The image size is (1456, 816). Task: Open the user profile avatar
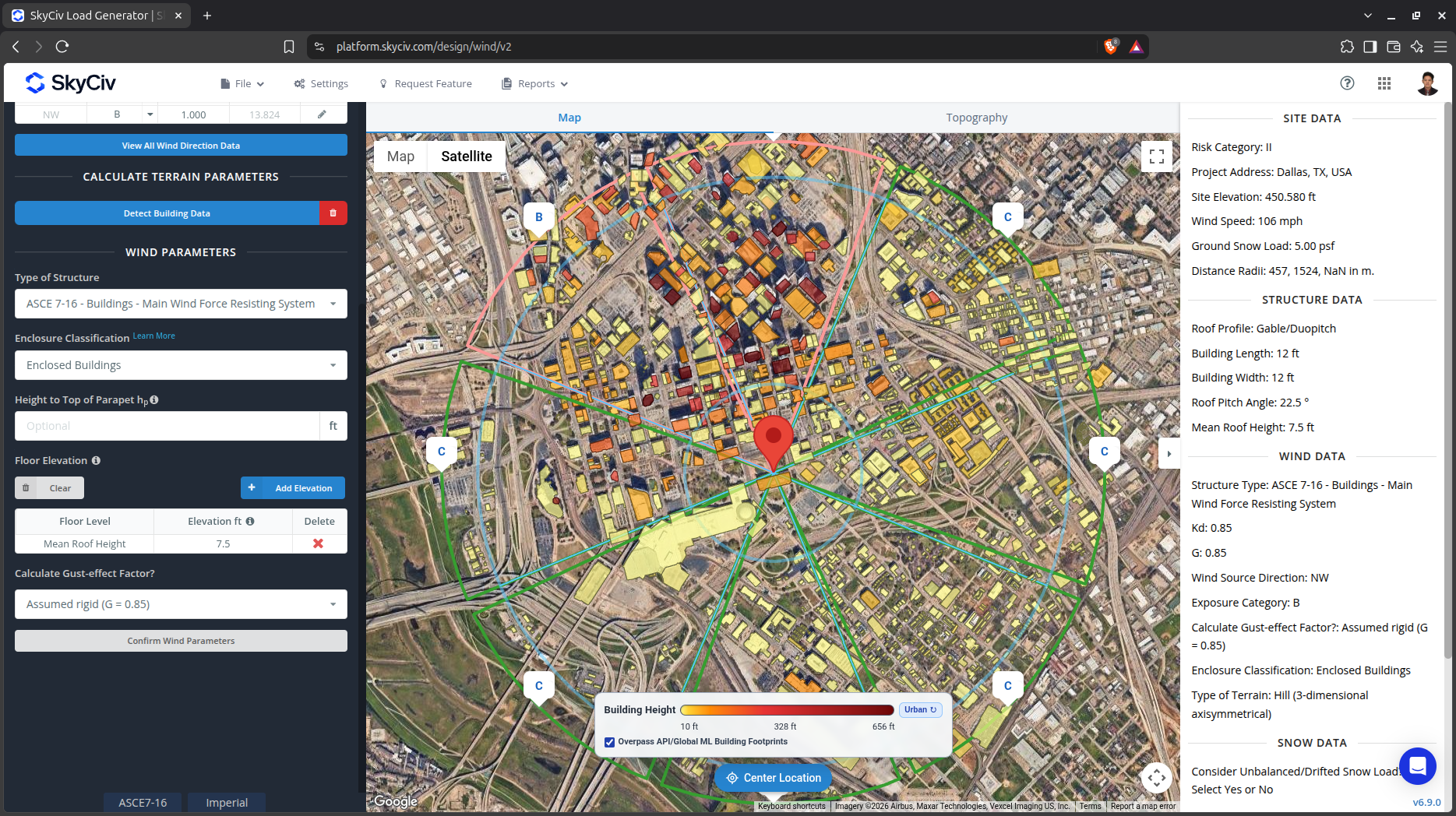click(x=1427, y=83)
